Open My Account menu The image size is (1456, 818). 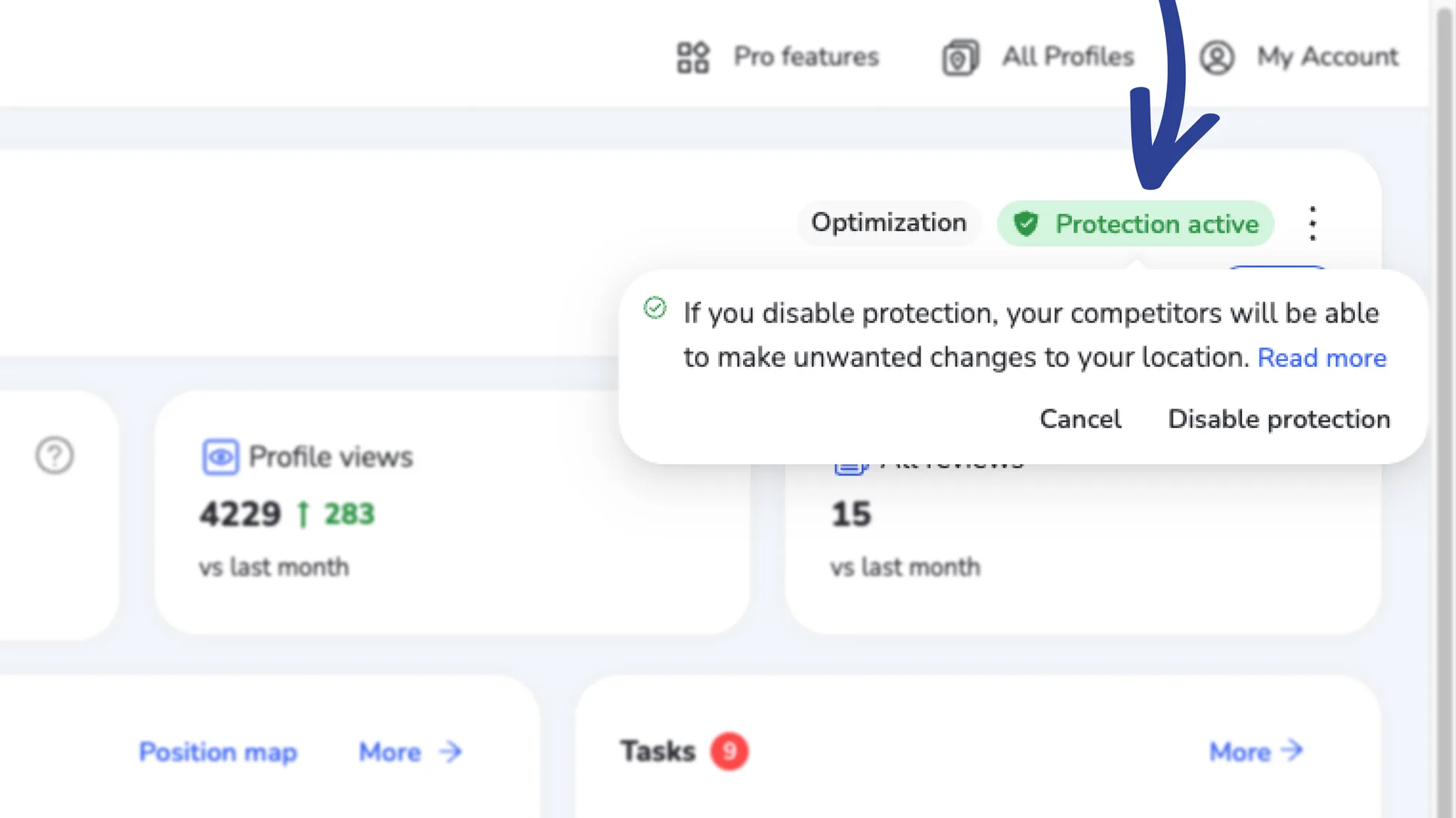pyautogui.click(x=1327, y=57)
